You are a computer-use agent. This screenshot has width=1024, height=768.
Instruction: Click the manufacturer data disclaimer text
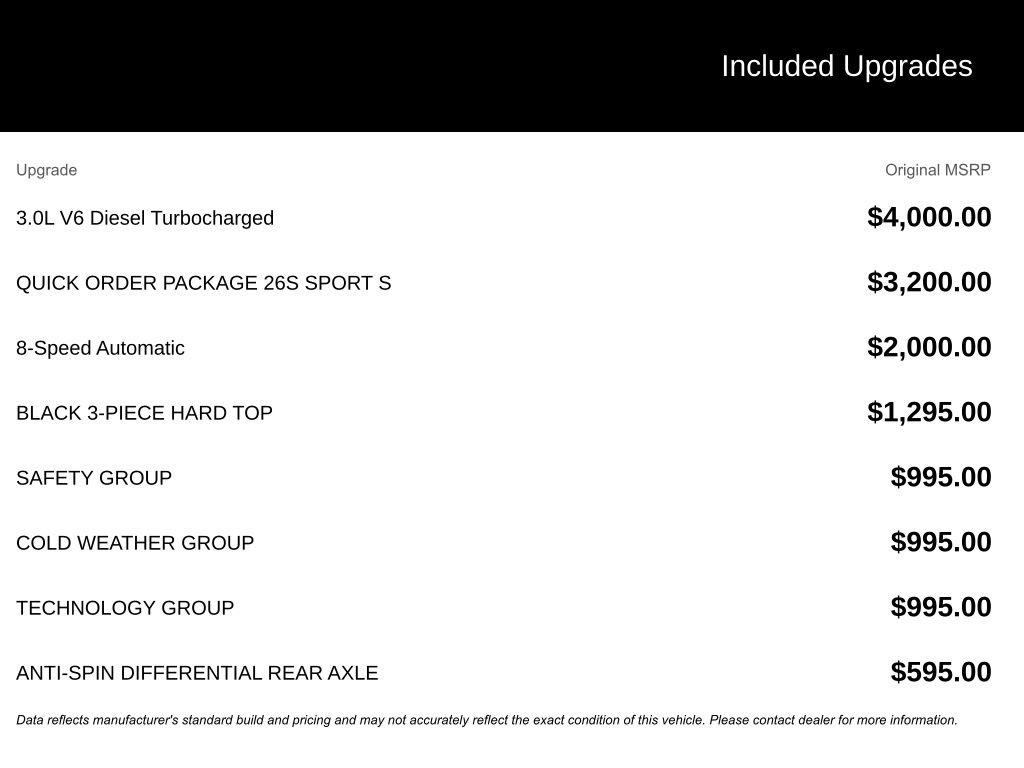(486, 720)
